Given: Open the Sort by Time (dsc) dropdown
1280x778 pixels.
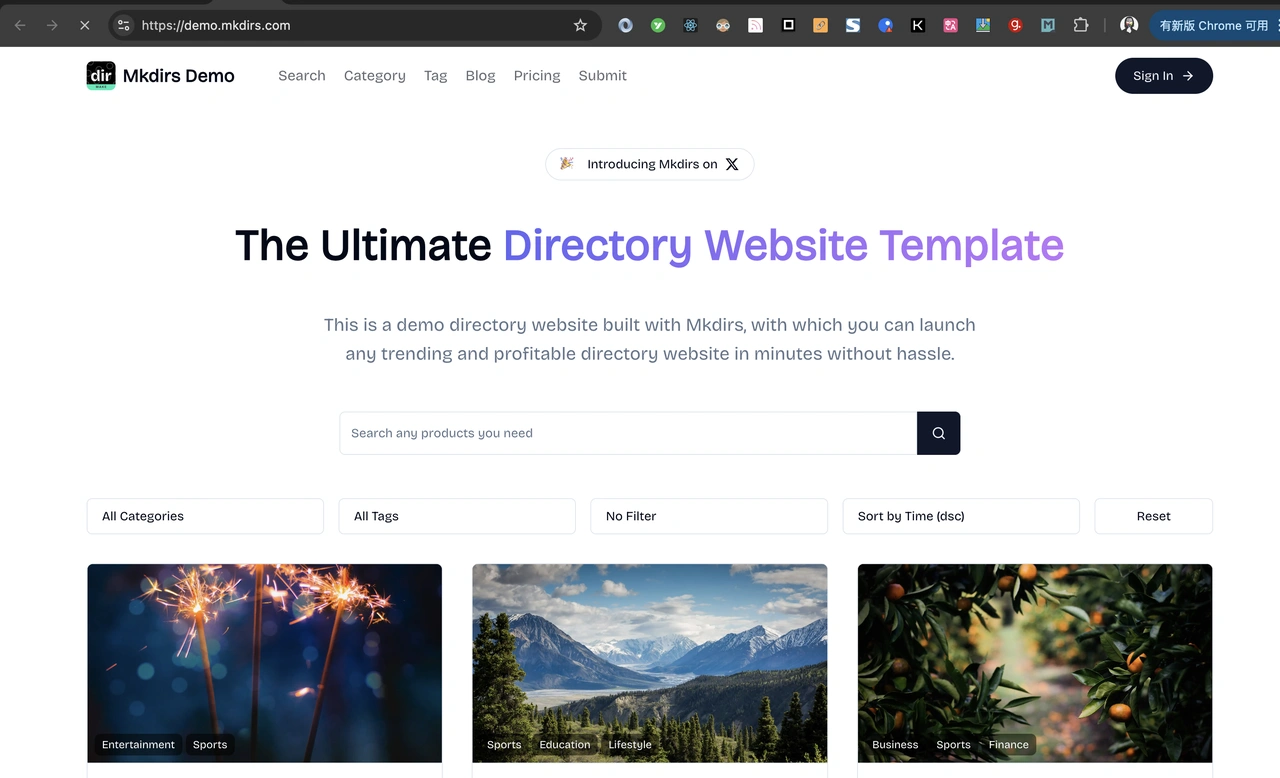Looking at the screenshot, I should click(x=961, y=516).
